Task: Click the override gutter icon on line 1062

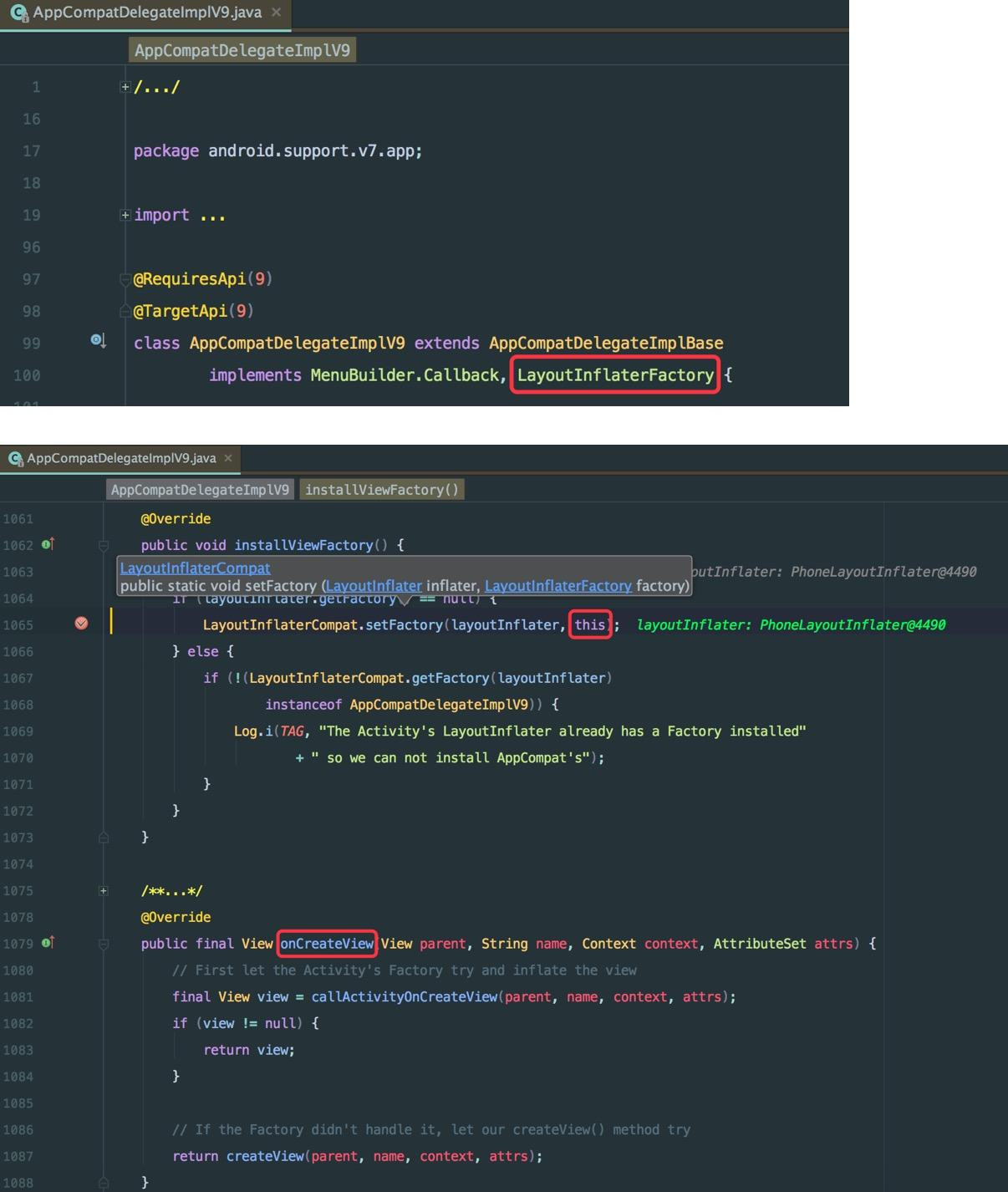Action: click(48, 543)
